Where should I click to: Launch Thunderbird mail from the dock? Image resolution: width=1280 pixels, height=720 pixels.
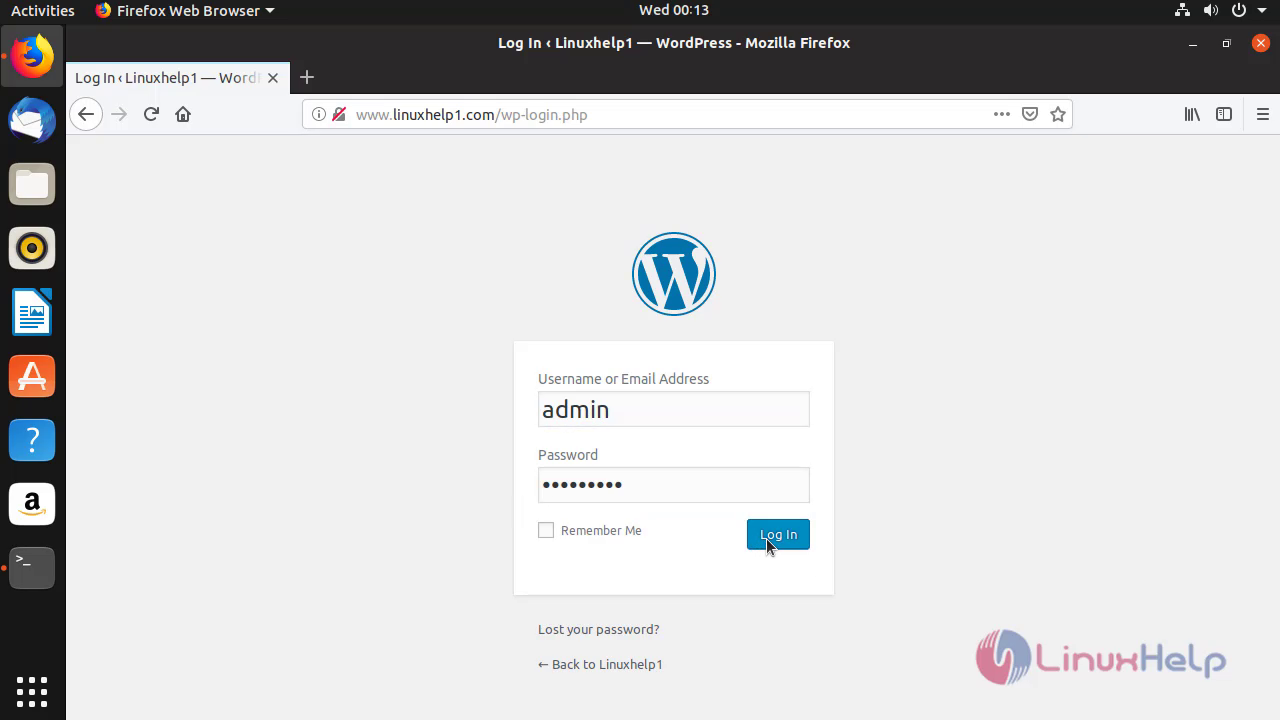click(x=32, y=120)
